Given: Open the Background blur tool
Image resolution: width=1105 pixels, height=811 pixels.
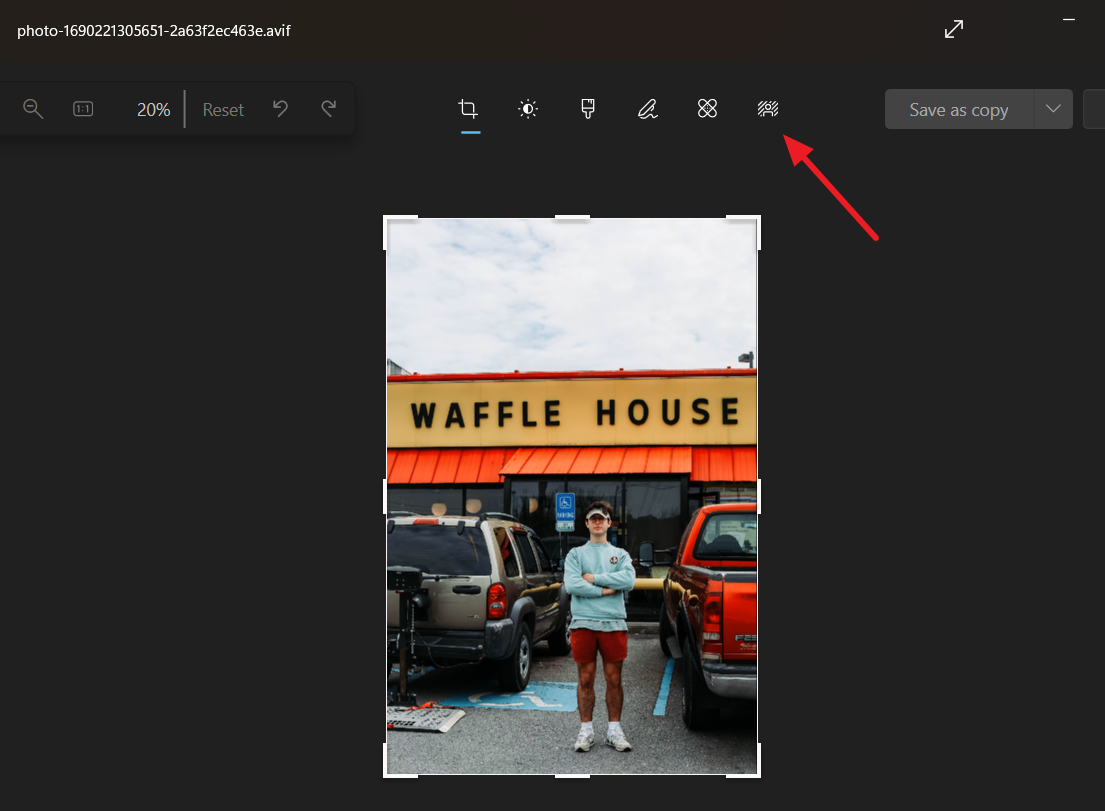Looking at the screenshot, I should click(x=767, y=109).
